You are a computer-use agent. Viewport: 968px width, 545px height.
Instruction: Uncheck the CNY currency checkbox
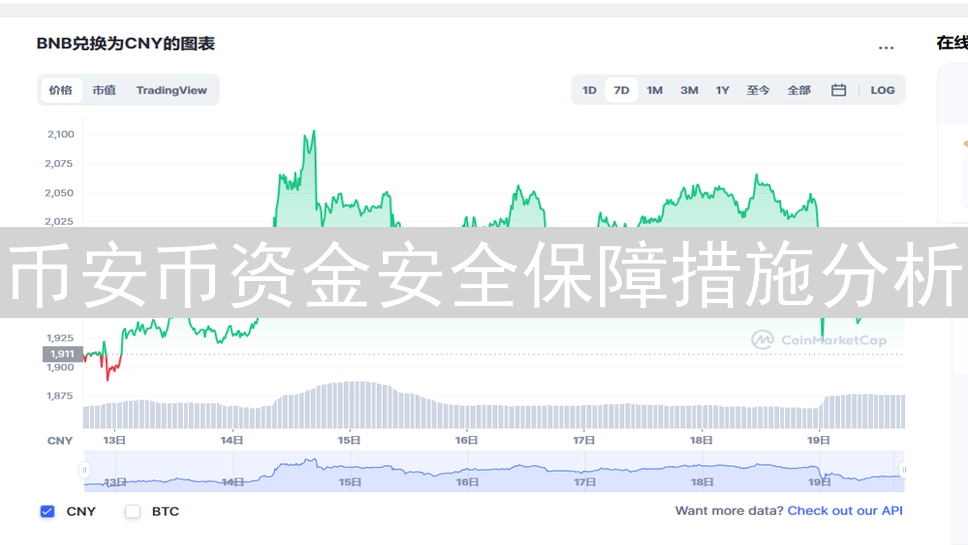48,512
